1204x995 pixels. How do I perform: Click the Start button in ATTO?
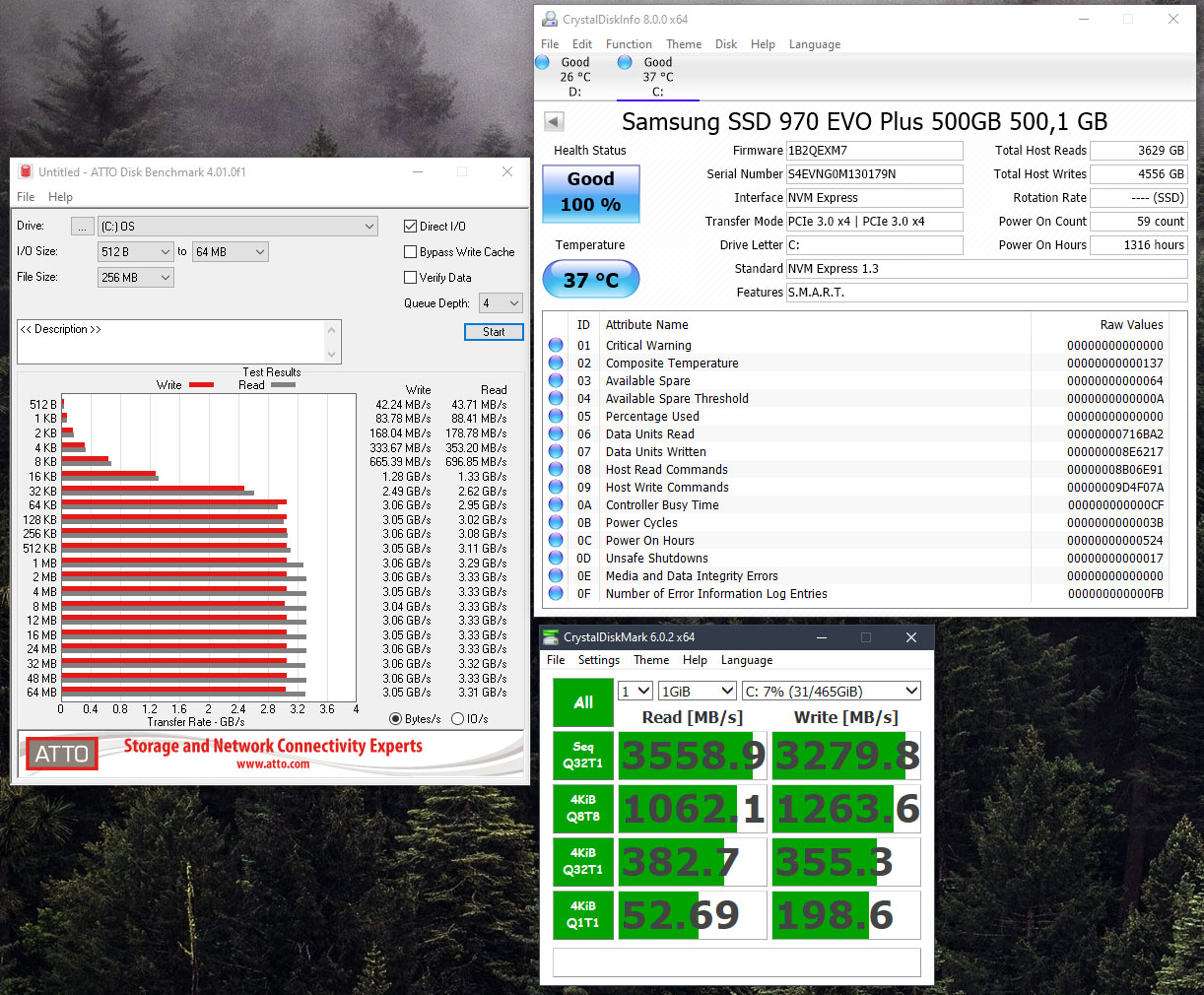(494, 332)
